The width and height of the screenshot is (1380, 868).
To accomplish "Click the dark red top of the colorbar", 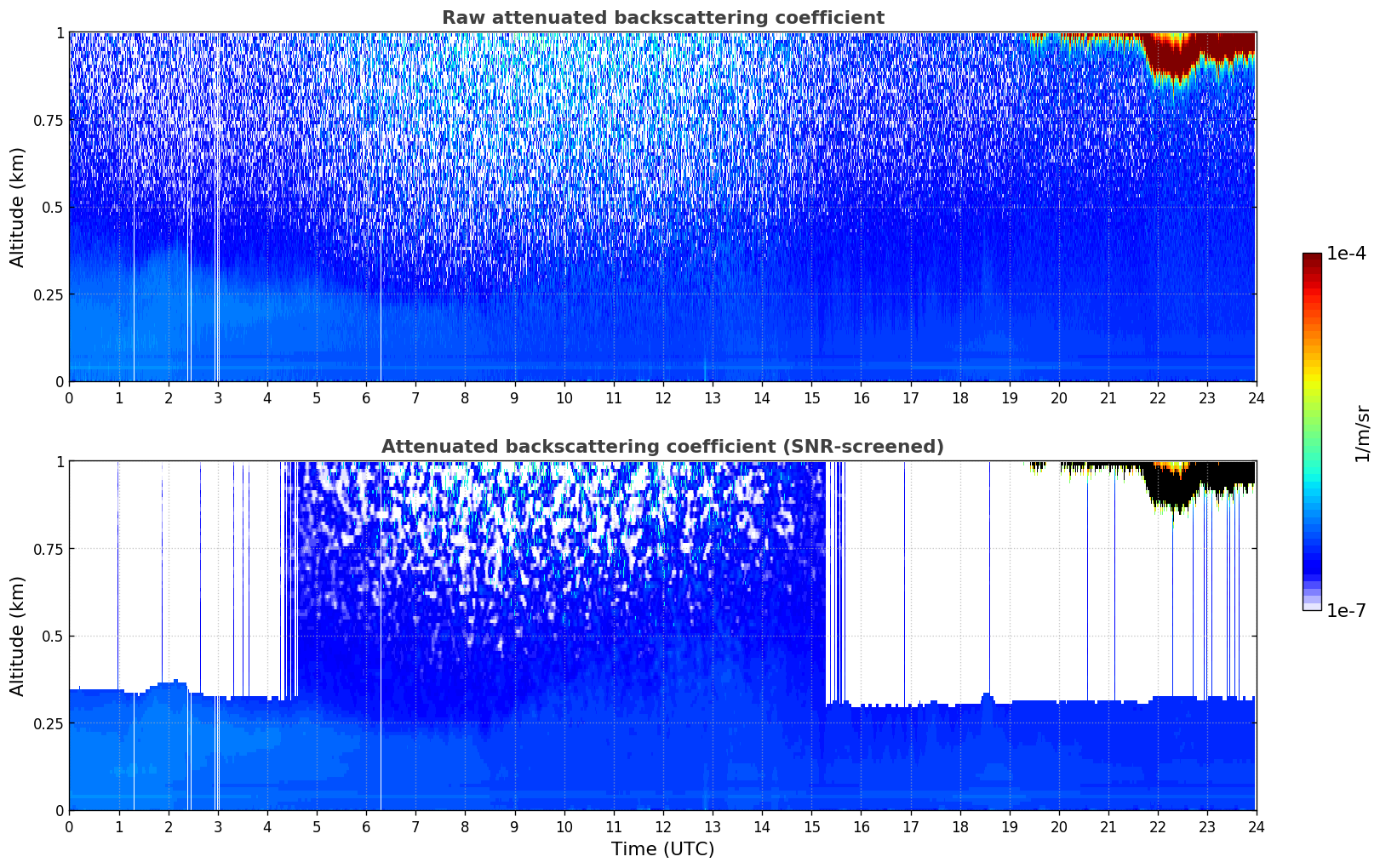I will click(1312, 260).
